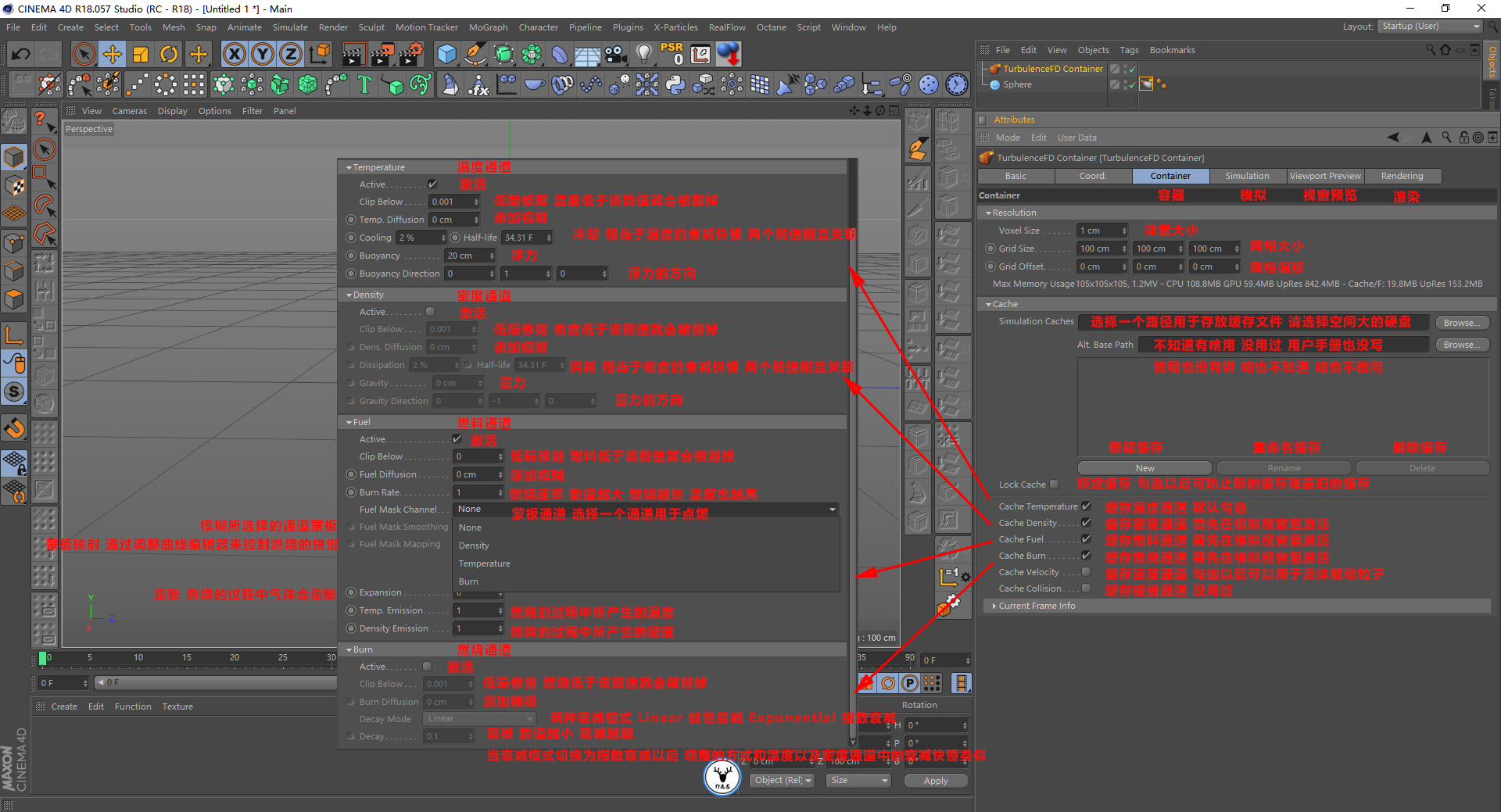Enable the Density Active checkbox
Screen dimensions: 1501x812
pyautogui.click(x=430, y=312)
